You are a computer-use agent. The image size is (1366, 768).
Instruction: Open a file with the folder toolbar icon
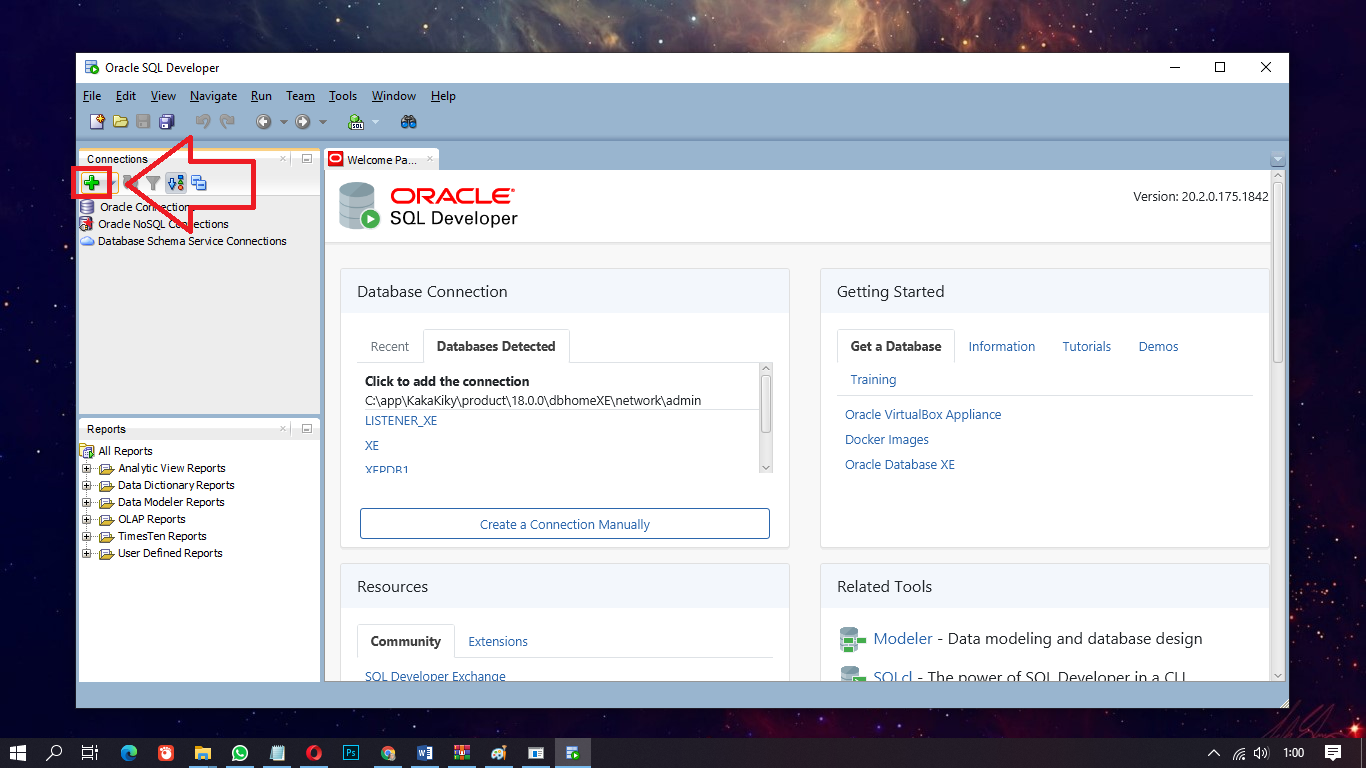coord(120,122)
